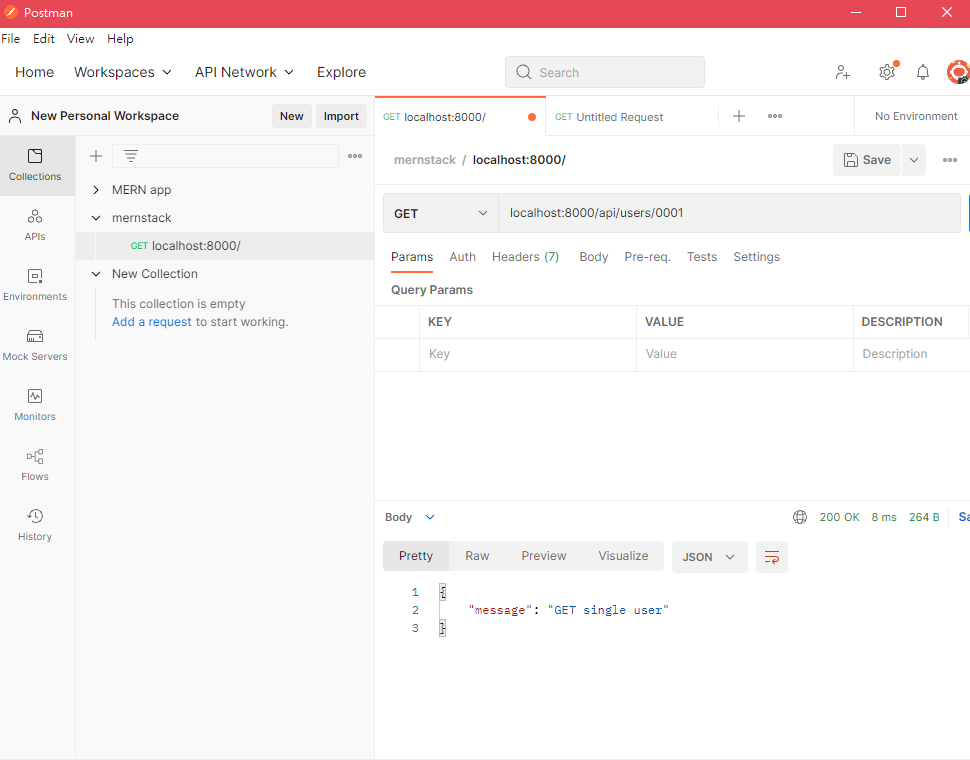The image size is (970, 760).
Task: Open the View menu
Action: [80, 38]
